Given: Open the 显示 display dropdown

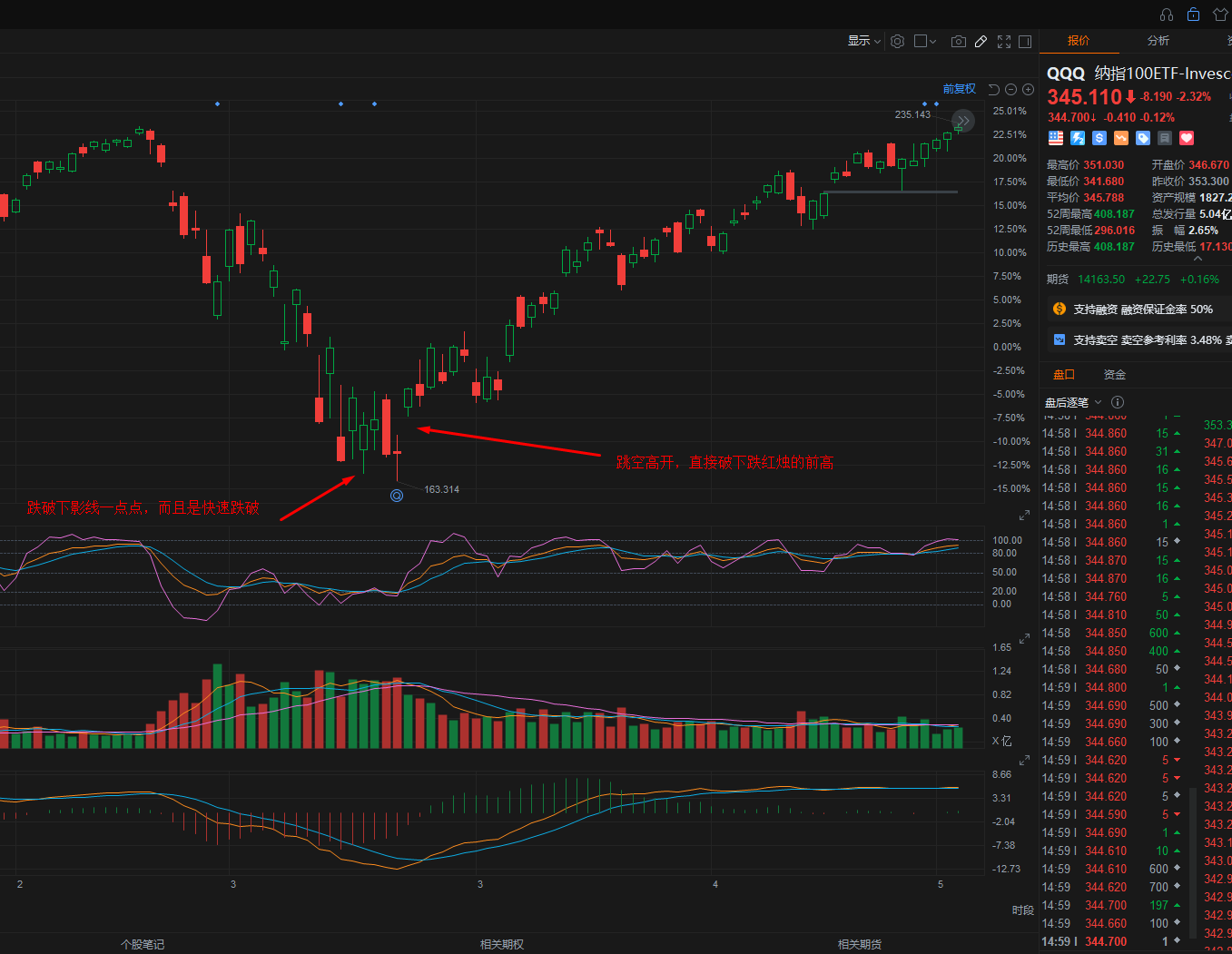Looking at the screenshot, I should pos(864,41).
